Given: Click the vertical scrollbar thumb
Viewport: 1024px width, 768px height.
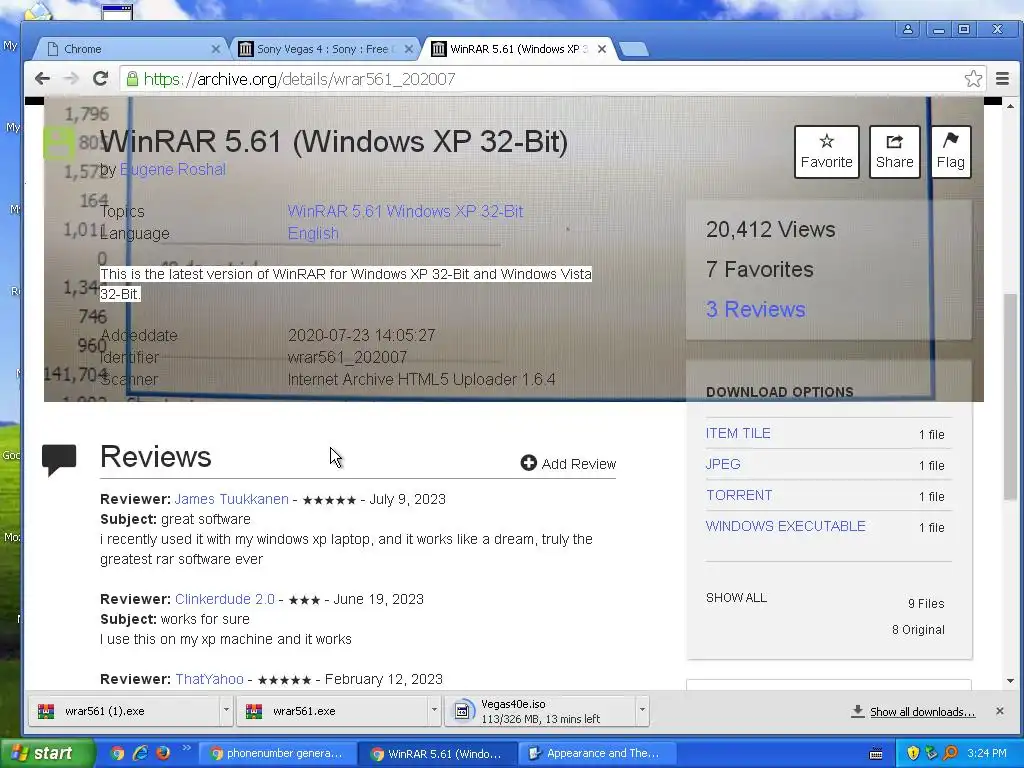Looking at the screenshot, I should tap(1010, 397).
